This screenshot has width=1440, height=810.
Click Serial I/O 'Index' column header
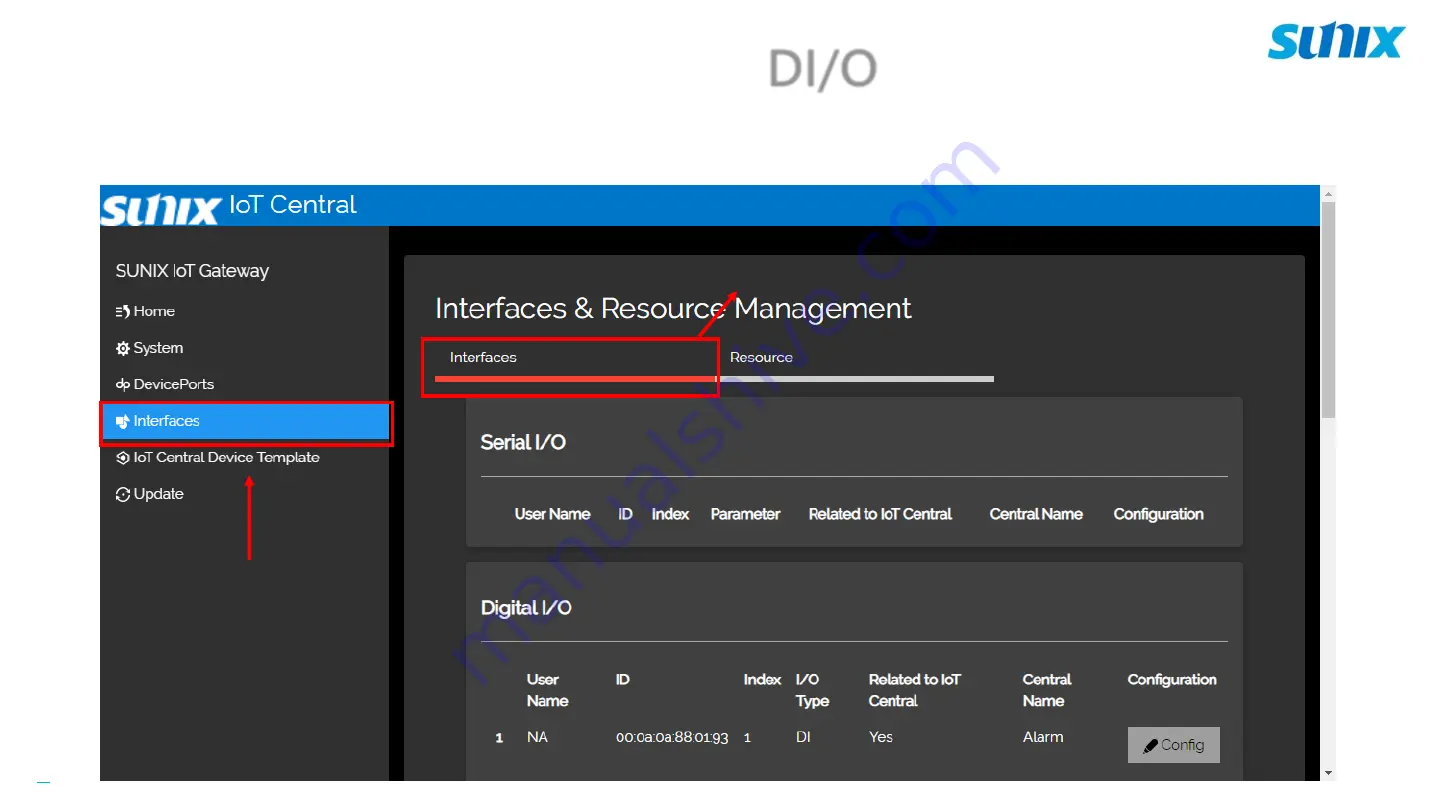pyautogui.click(x=670, y=514)
